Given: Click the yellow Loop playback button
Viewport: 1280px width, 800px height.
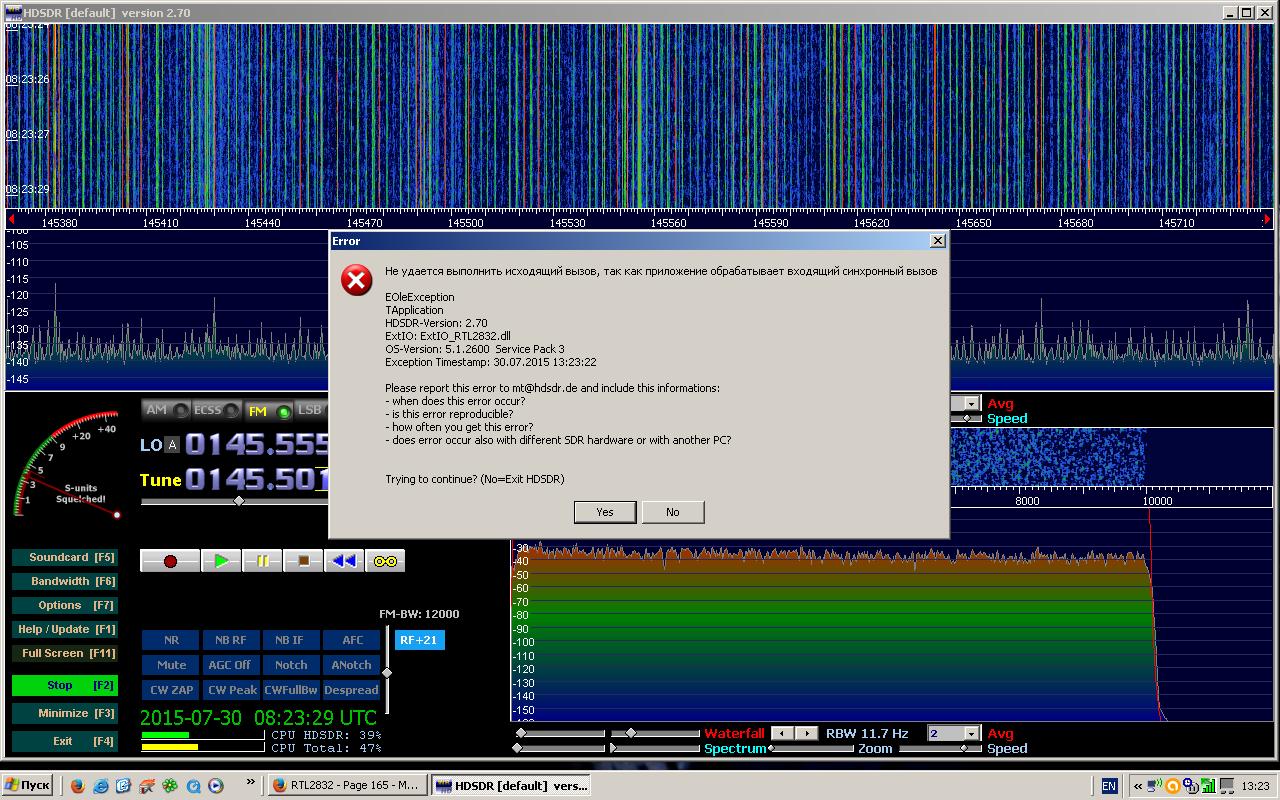Looking at the screenshot, I should pyautogui.click(x=385, y=561).
